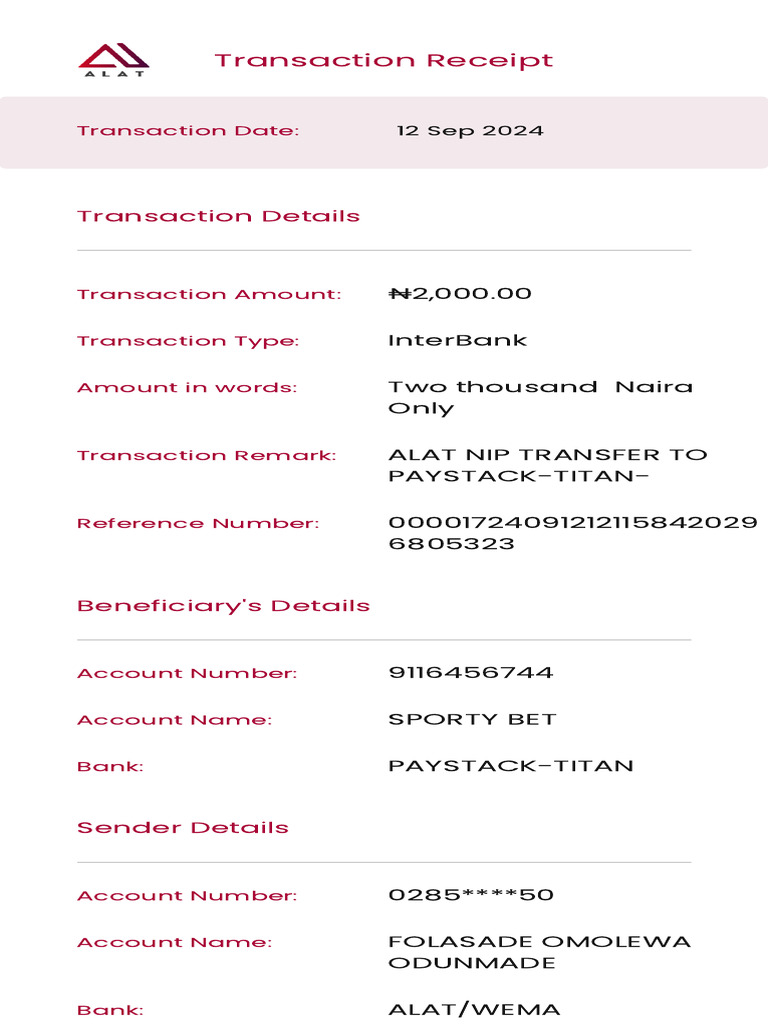Click the ALAT NIP TRANSFER remark text

pos(547,465)
